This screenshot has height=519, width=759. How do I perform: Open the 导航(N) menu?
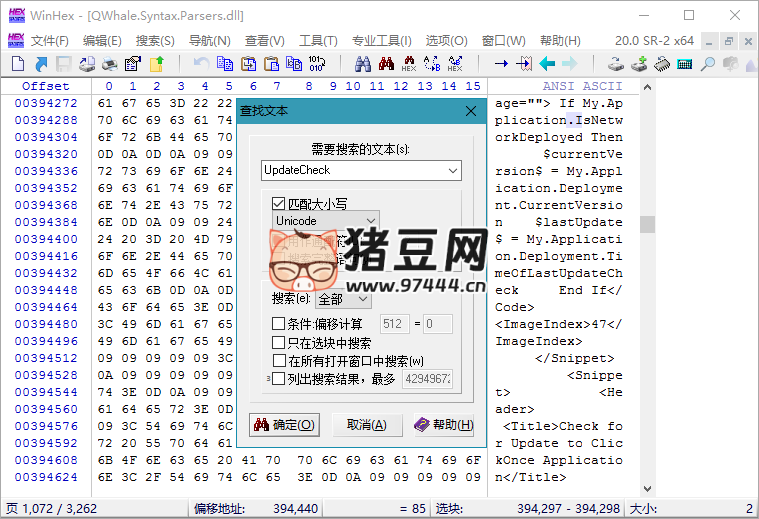(x=209, y=41)
